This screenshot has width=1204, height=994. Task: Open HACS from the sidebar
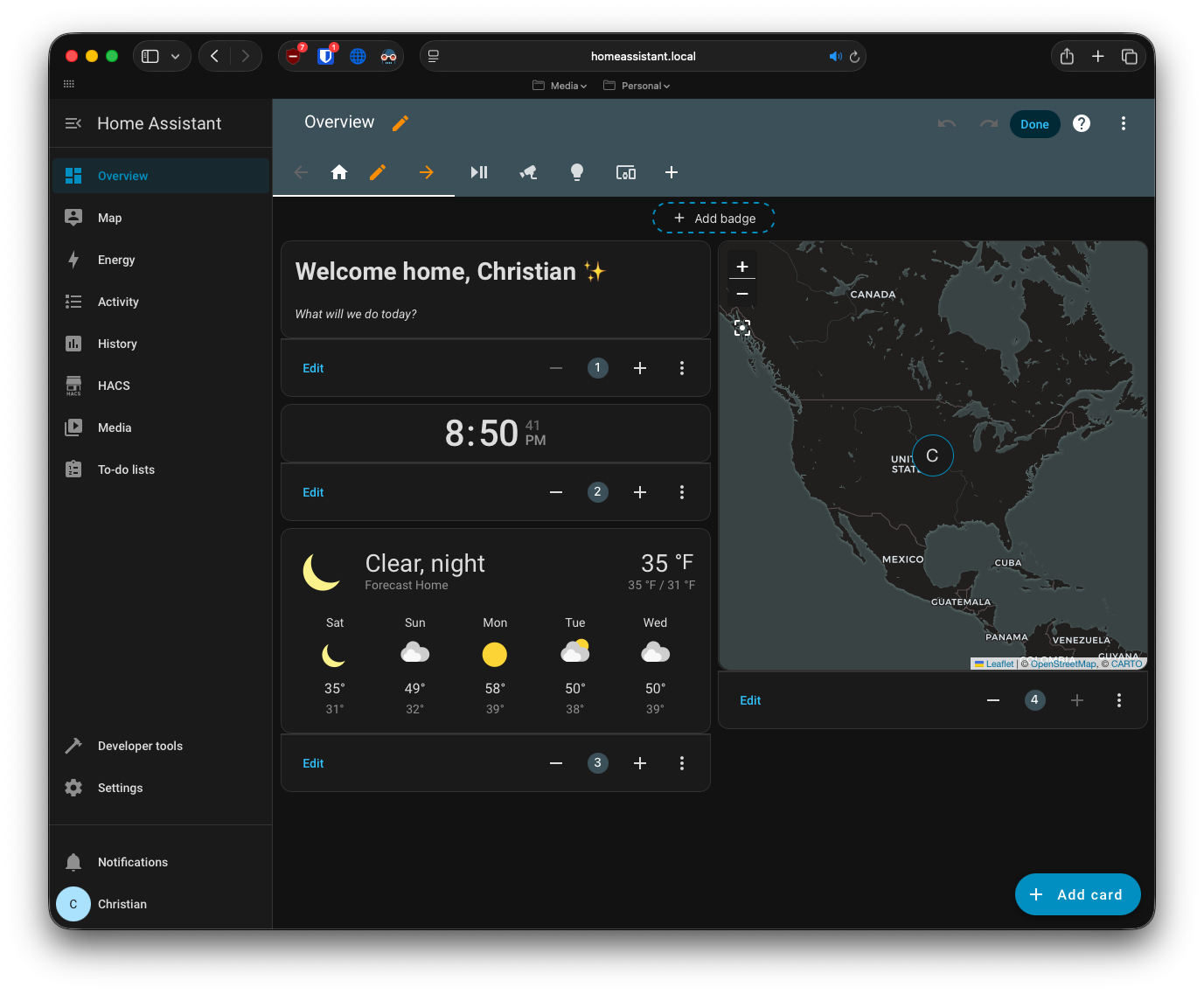click(x=114, y=386)
